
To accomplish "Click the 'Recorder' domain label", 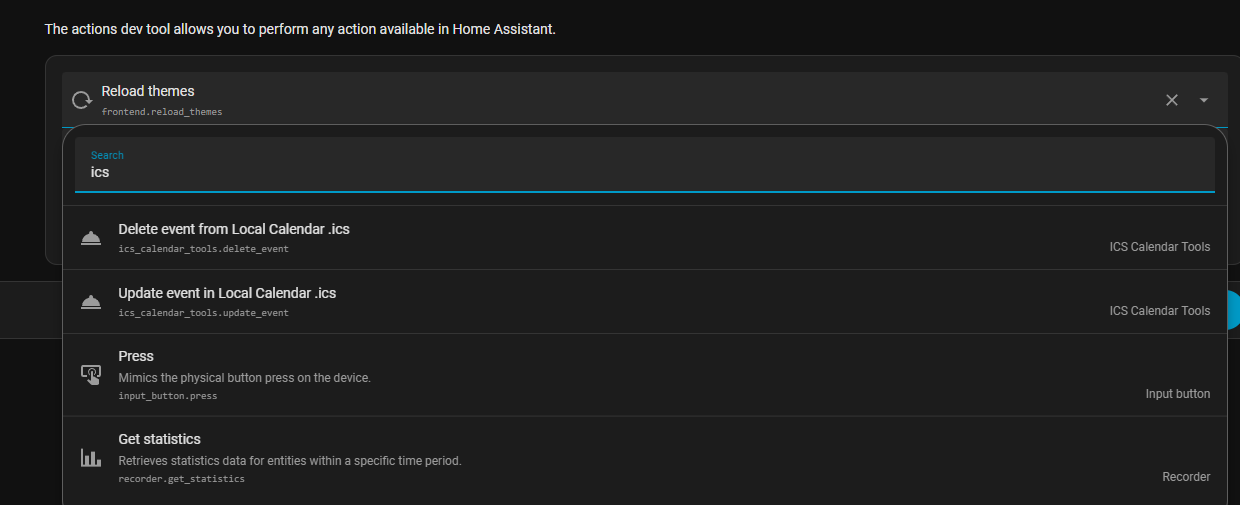I will coord(1186,477).
